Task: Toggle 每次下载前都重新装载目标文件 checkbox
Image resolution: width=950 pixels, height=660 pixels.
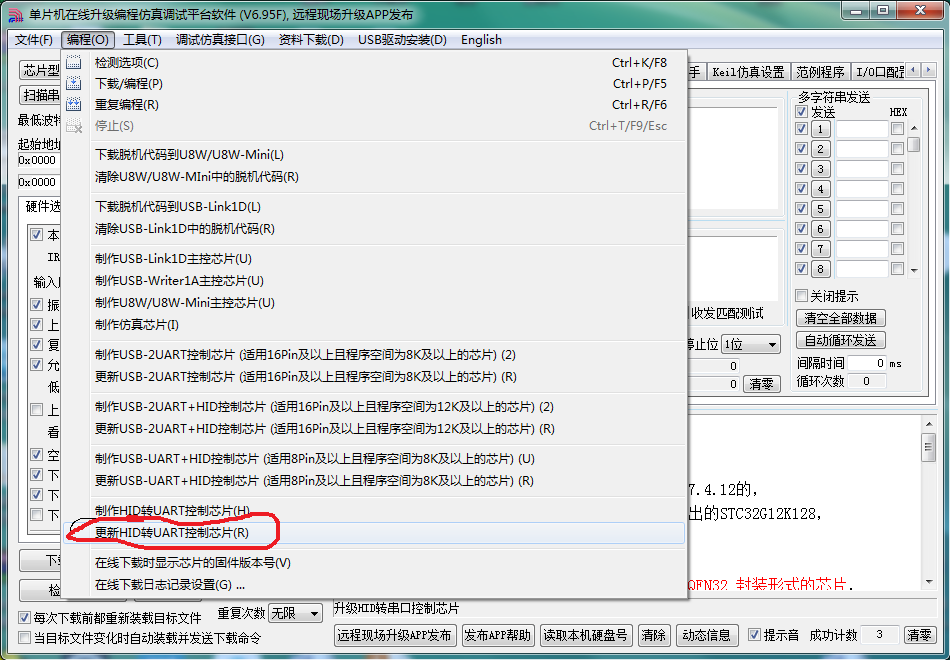Action: pyautogui.click(x=24, y=618)
